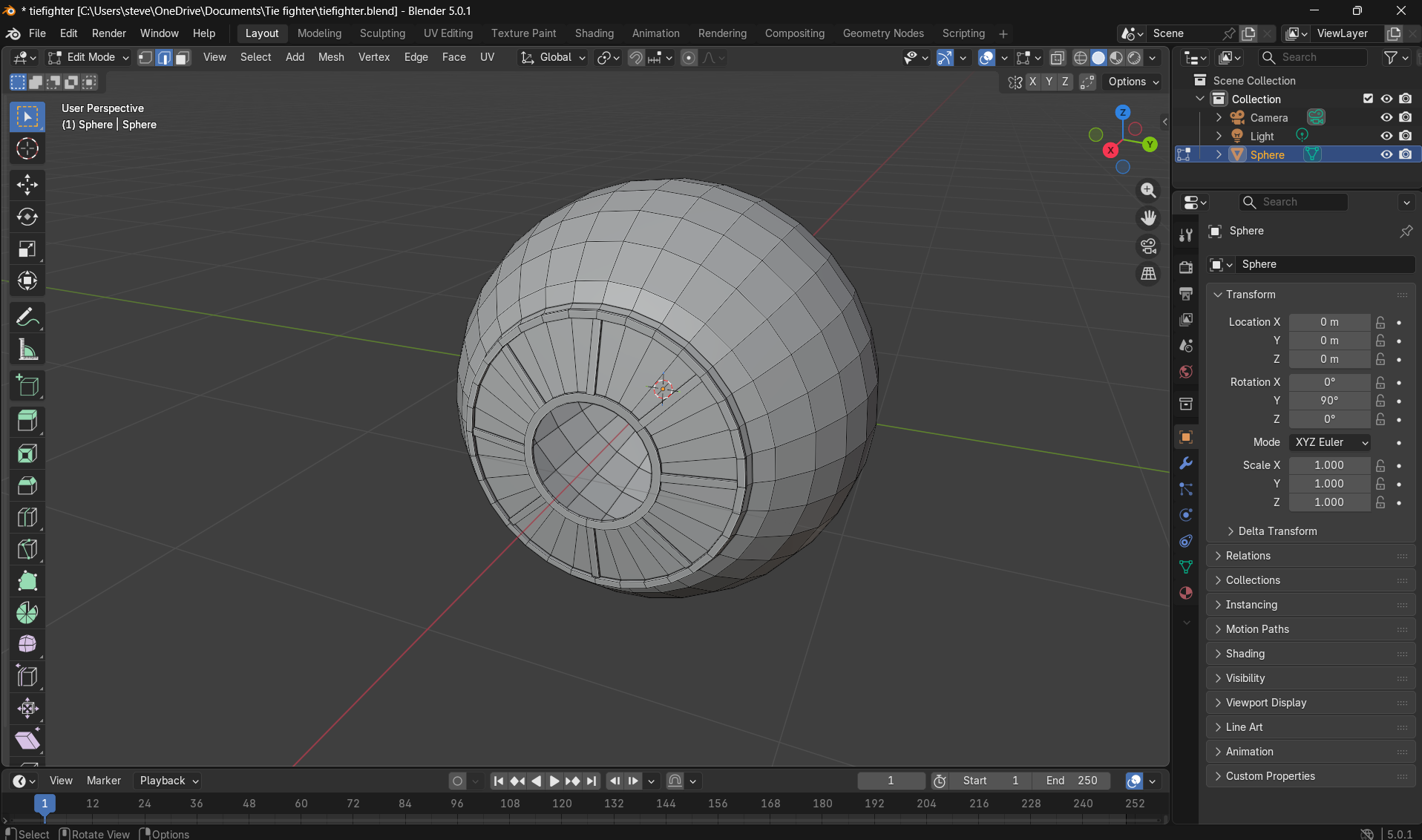Open the XYZ Euler rotation mode dropdown

(1330, 442)
